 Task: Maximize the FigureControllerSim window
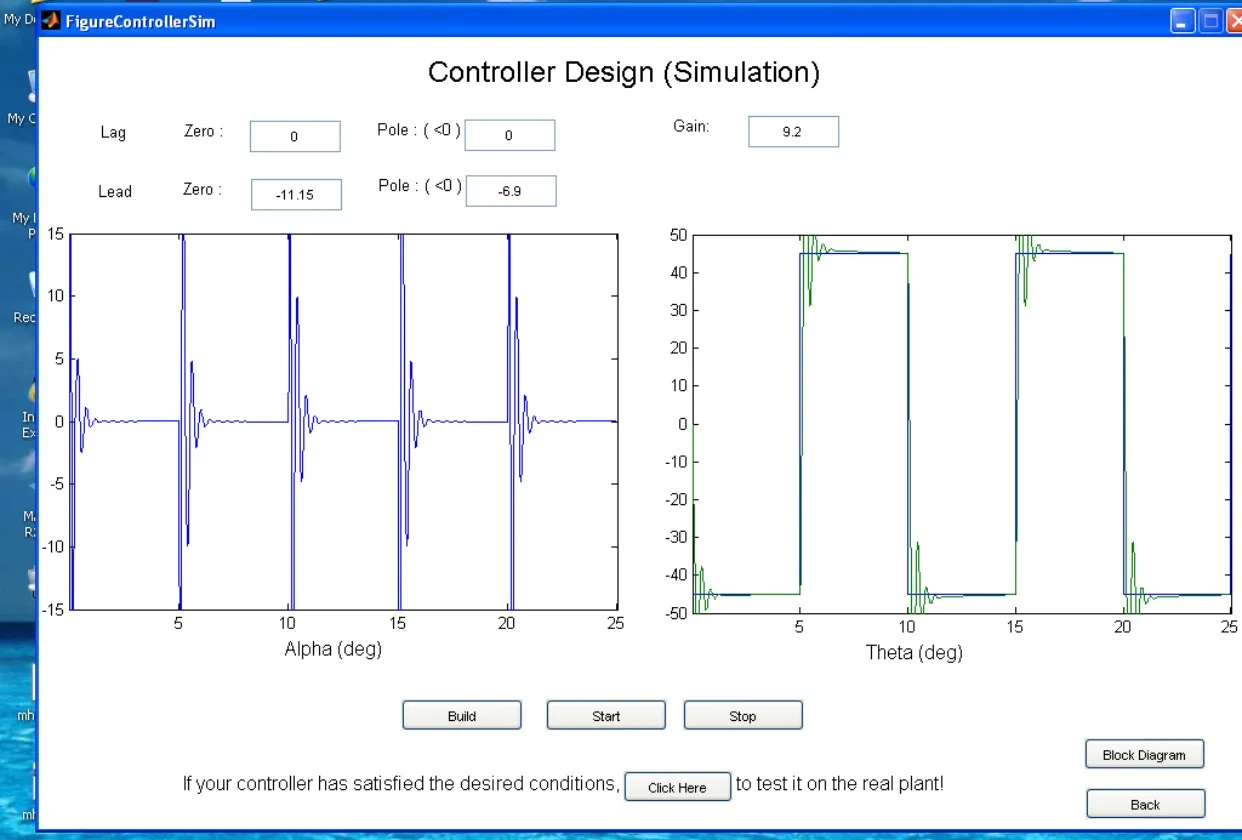click(x=1210, y=21)
